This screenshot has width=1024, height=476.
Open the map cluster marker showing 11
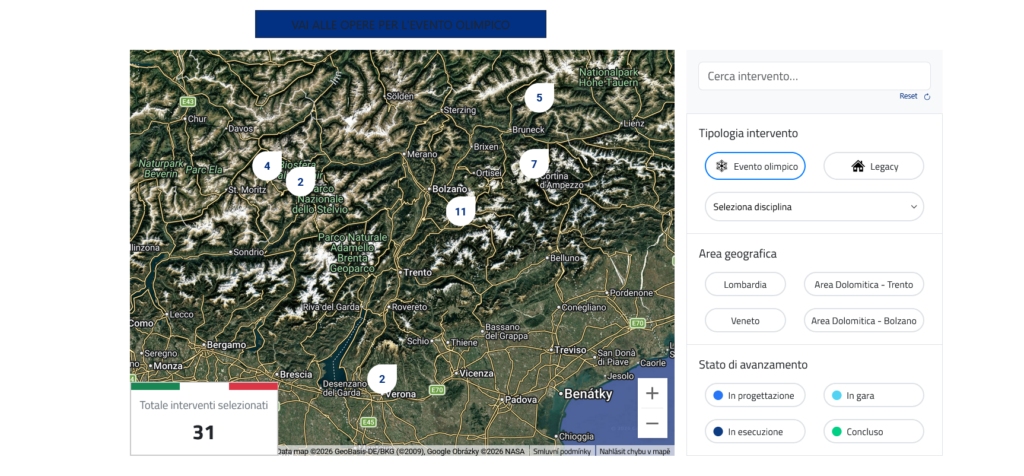tap(460, 211)
